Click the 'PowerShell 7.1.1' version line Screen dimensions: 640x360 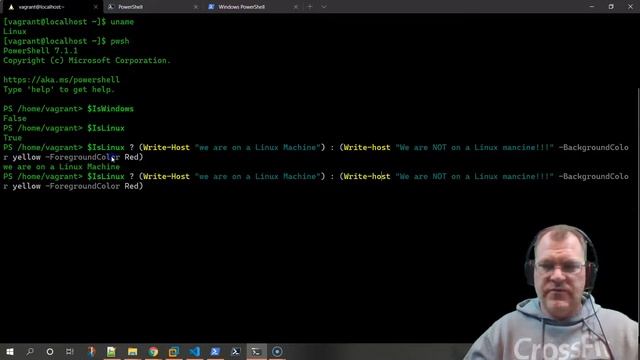[x=40, y=51]
